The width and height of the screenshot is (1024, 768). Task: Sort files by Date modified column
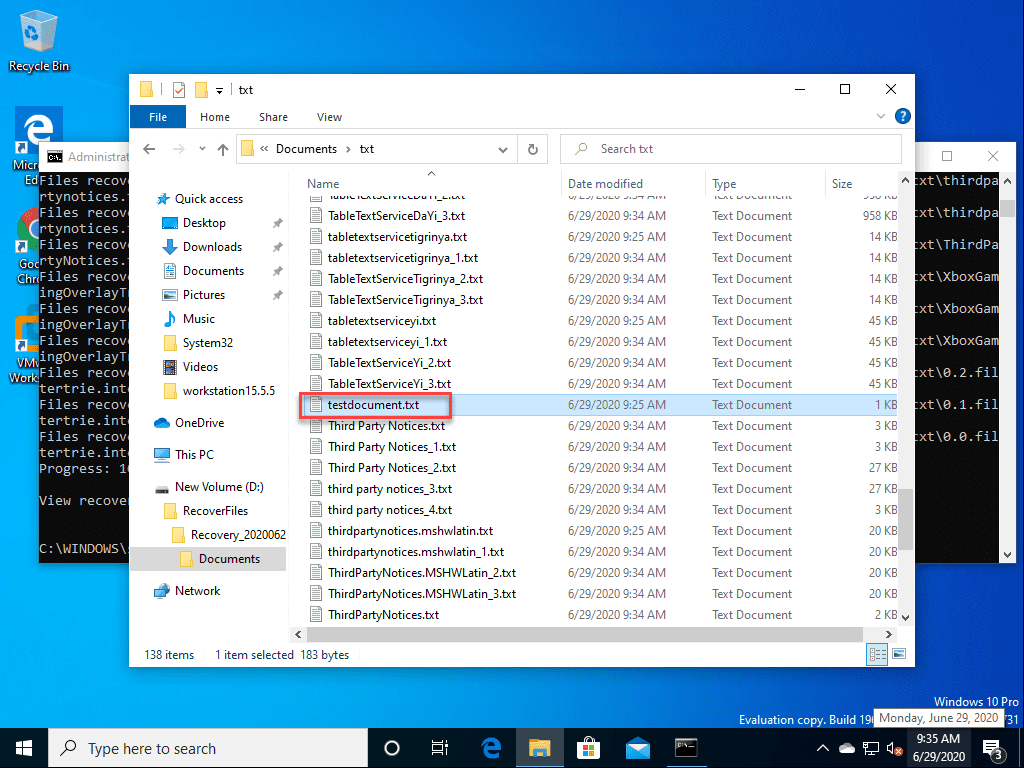605,184
